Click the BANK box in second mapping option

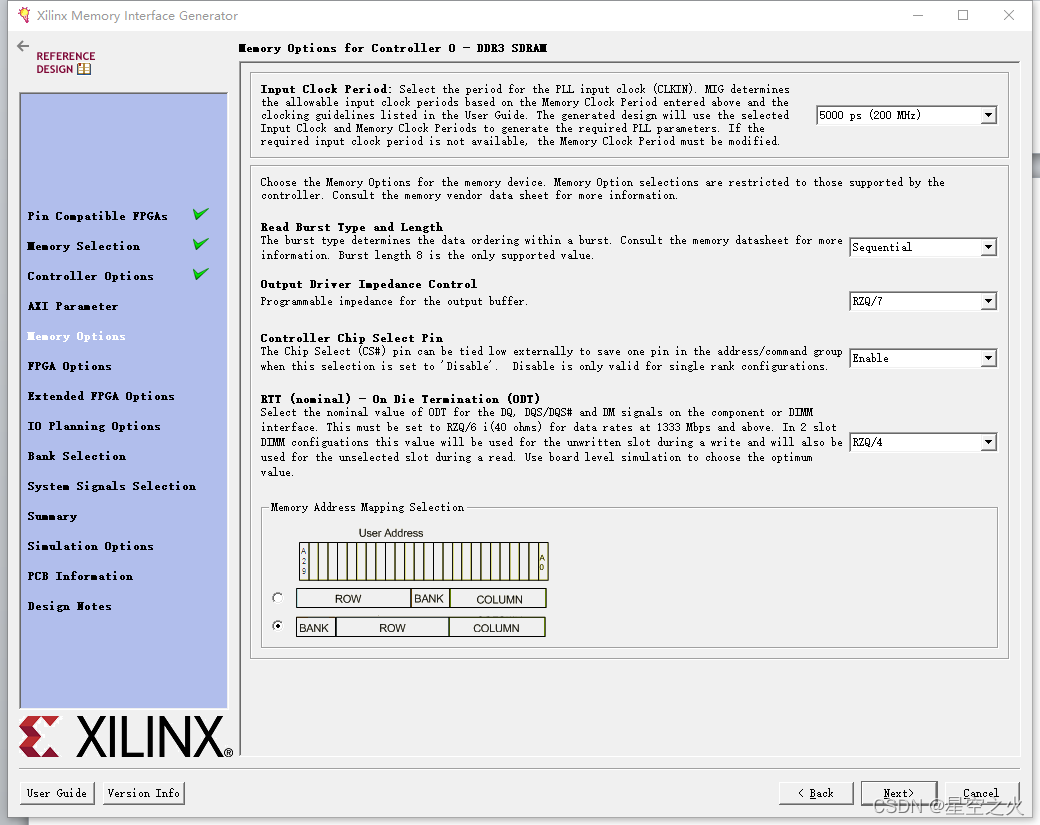316,627
